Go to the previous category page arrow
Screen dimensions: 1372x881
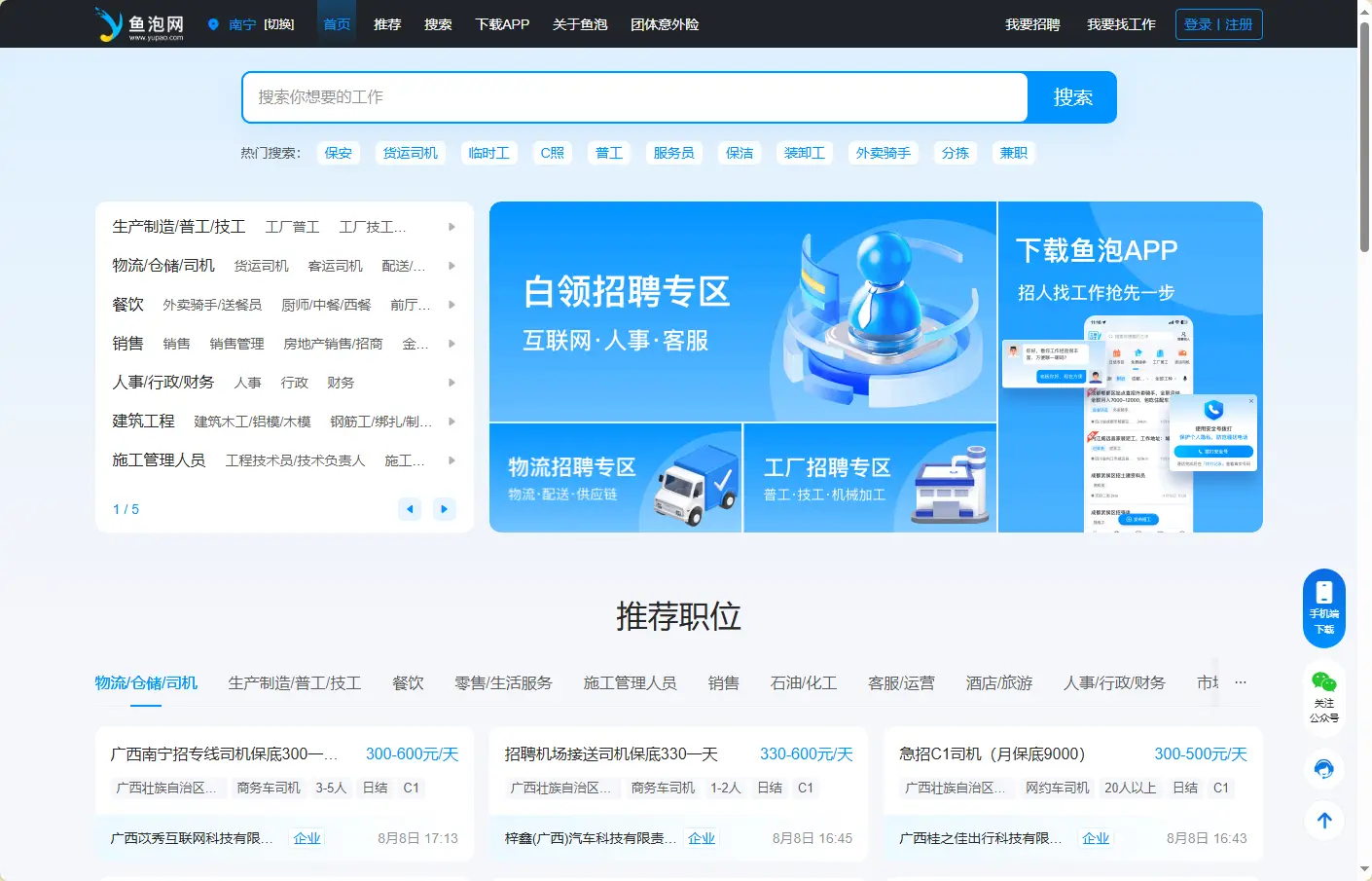point(410,509)
